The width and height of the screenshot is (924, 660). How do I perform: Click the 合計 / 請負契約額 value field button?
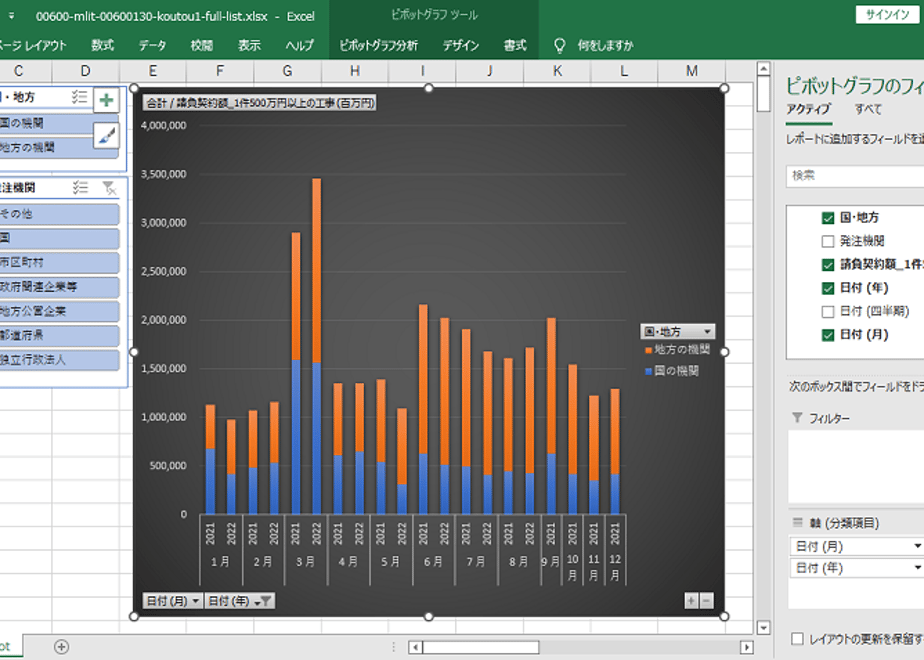click(259, 103)
